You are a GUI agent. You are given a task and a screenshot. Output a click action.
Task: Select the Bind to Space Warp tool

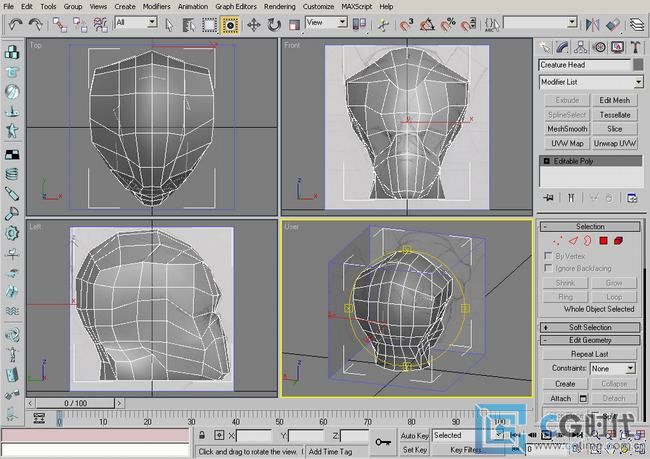click(100, 25)
